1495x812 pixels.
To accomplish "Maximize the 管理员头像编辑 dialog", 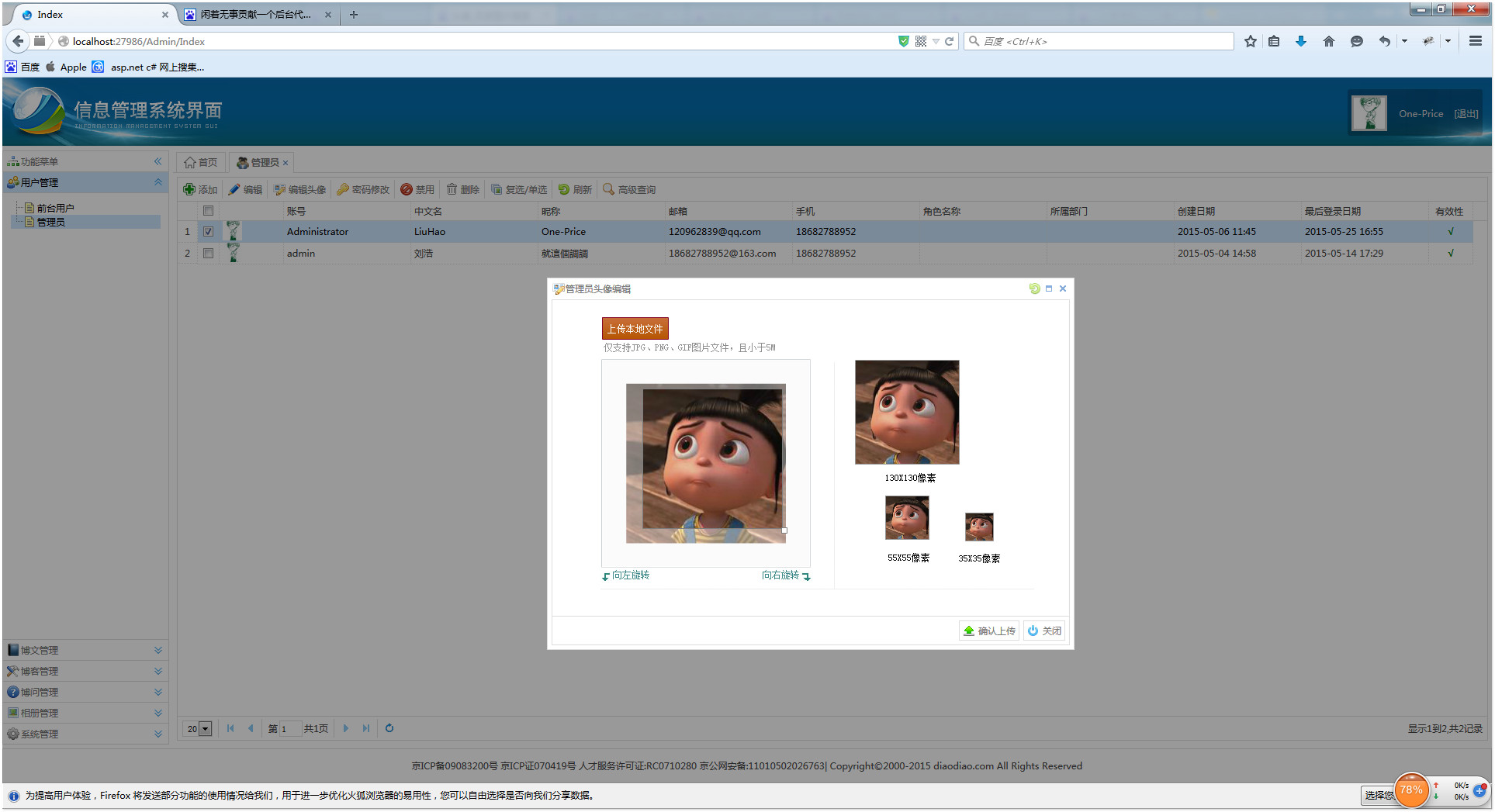I will click(1049, 289).
